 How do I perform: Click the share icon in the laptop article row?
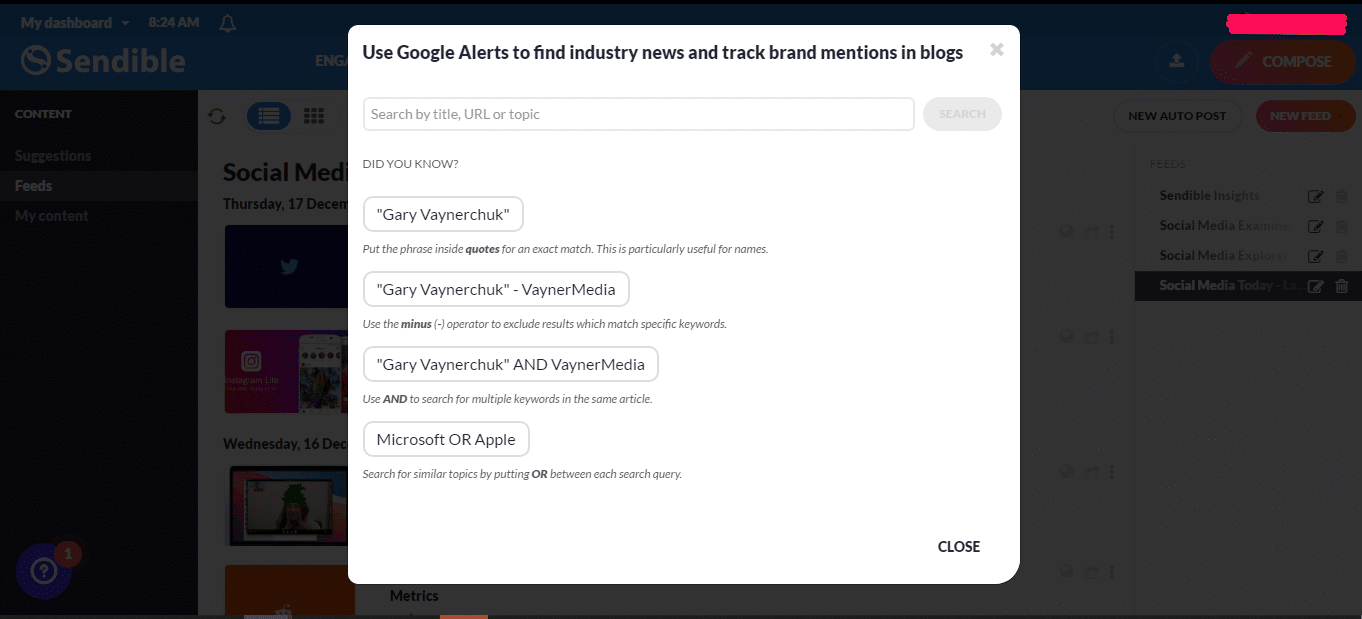click(x=1091, y=472)
